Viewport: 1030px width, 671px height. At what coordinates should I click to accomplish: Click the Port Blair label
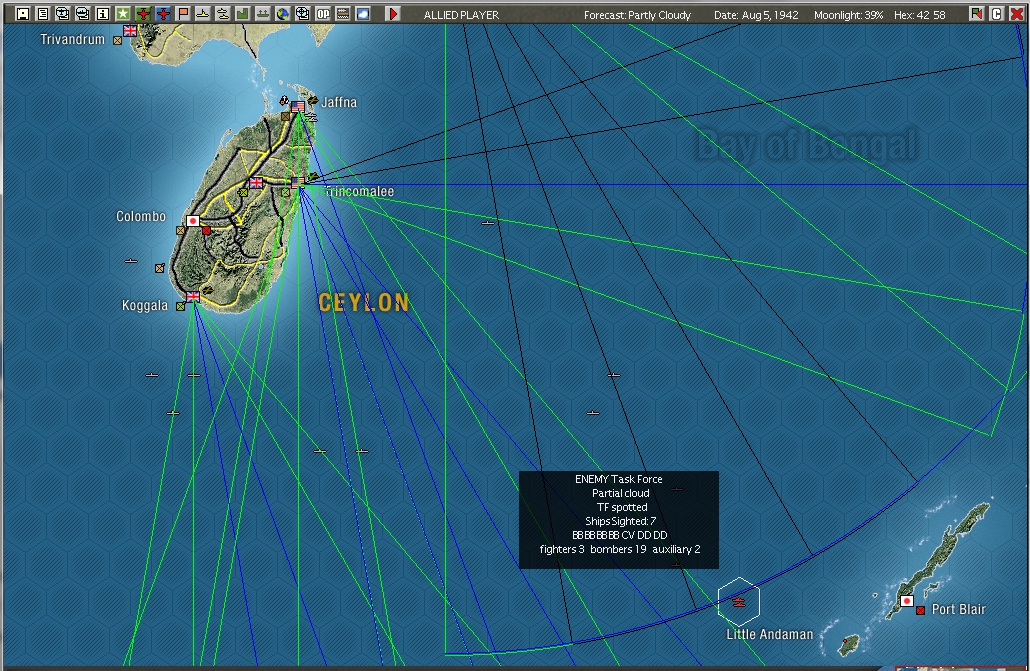958,609
